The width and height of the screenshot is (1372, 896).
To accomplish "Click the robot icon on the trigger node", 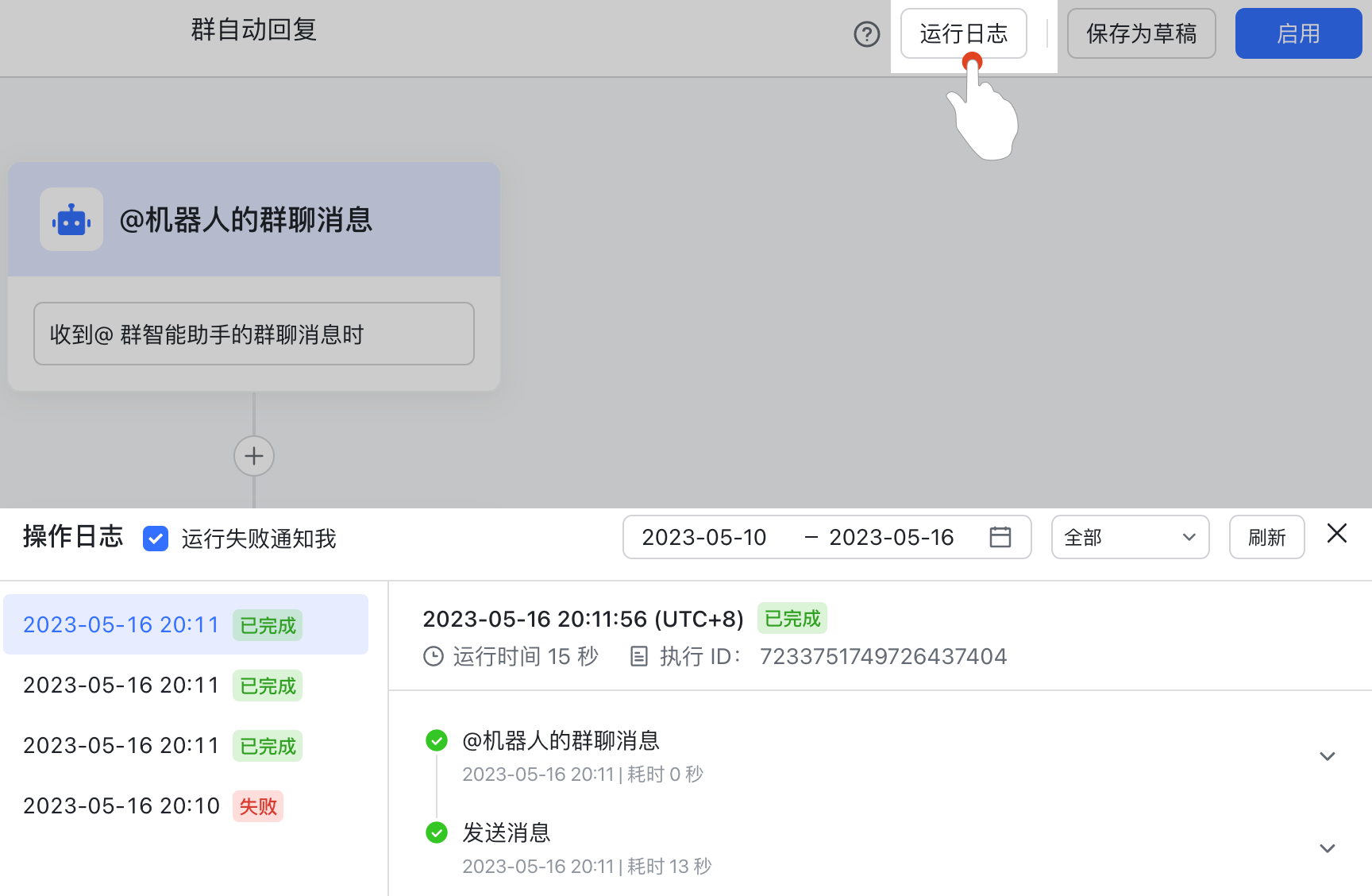I will click(x=71, y=219).
